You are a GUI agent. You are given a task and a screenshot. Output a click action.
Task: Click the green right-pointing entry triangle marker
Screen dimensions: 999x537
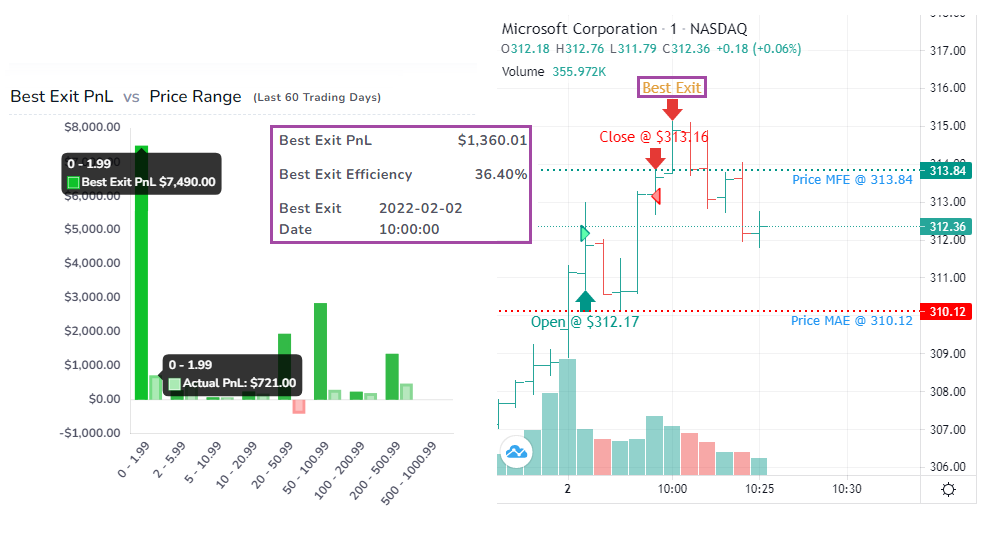click(x=585, y=234)
